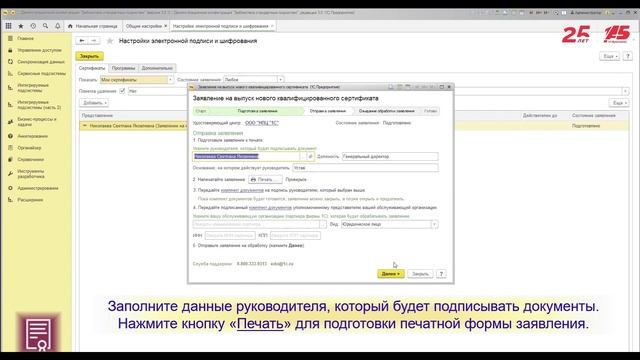Click the Действителен до column header

point(540,116)
